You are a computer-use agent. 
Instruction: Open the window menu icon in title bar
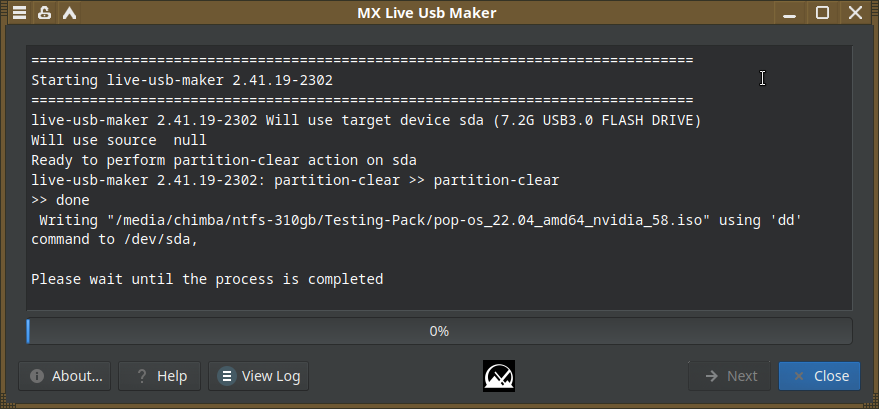pos(19,13)
